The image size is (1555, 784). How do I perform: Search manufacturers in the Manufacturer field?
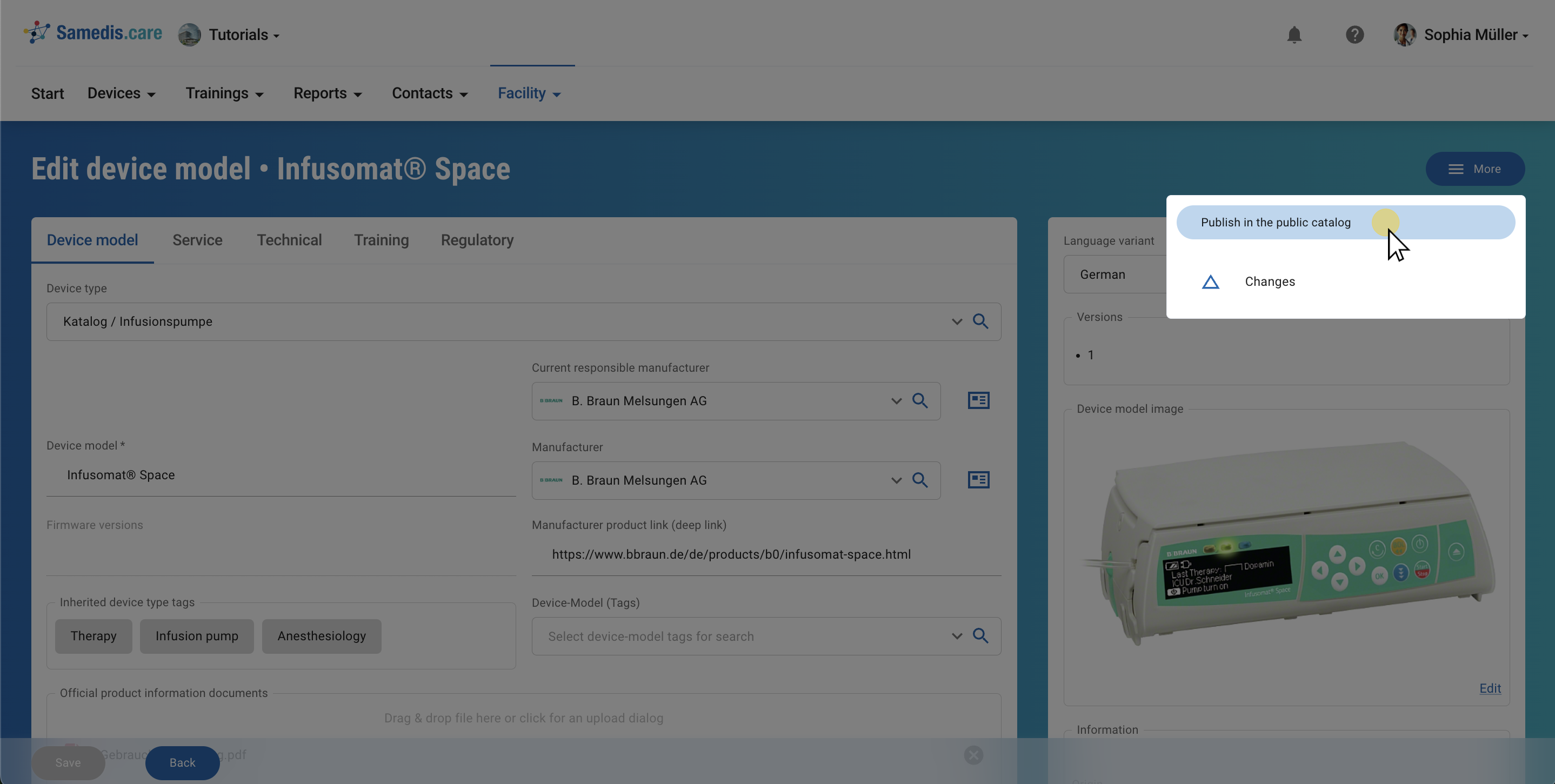919,480
